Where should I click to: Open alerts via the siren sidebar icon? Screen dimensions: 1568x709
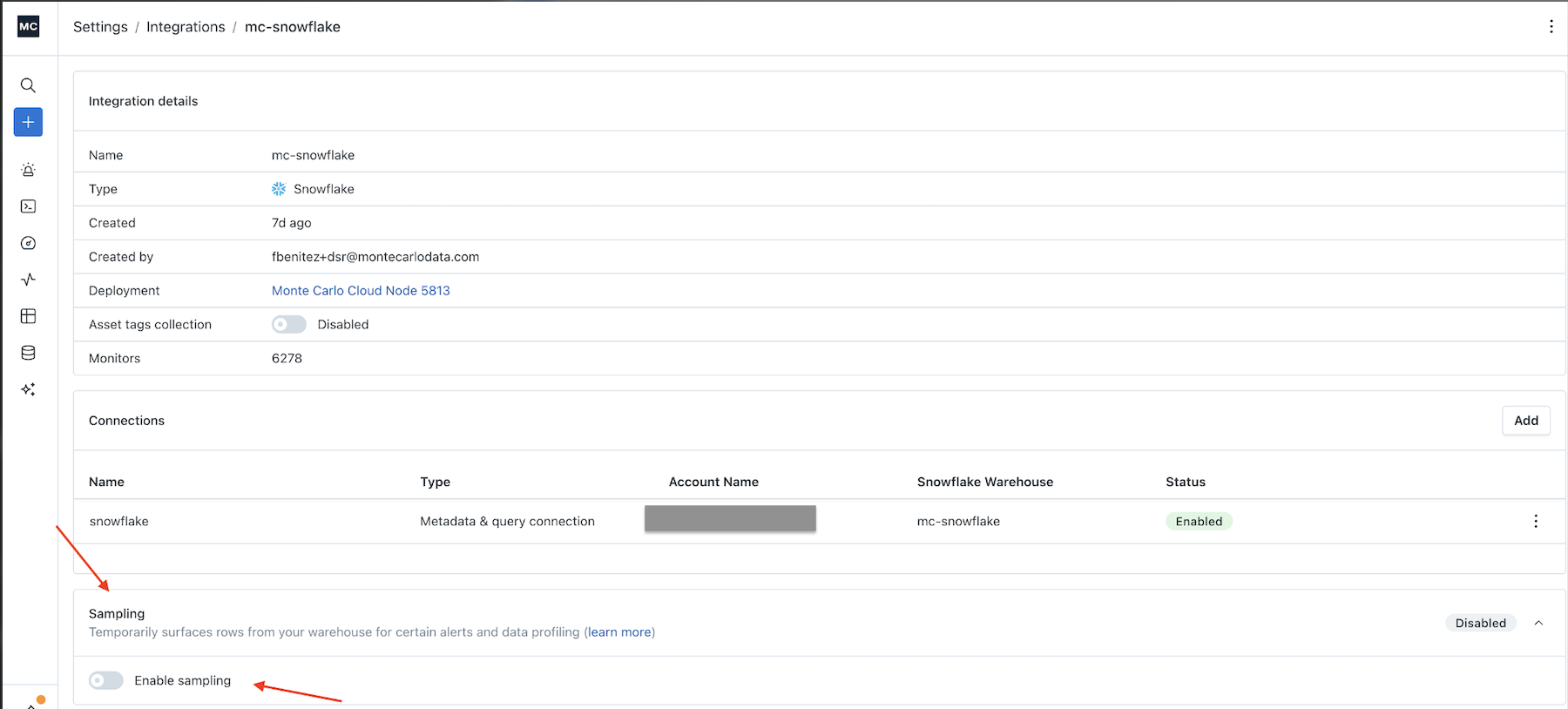pyautogui.click(x=28, y=170)
